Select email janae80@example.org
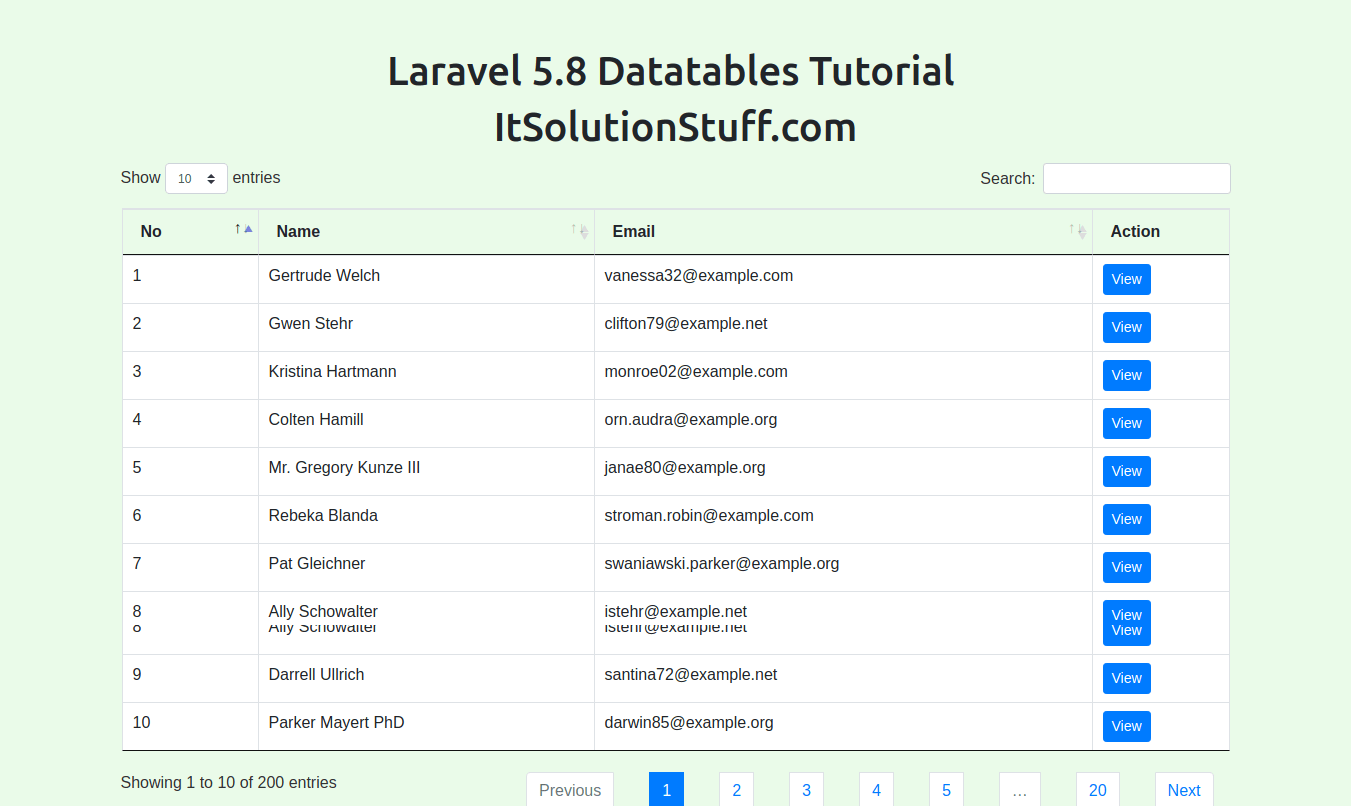The width and height of the screenshot is (1351, 806). (x=685, y=467)
